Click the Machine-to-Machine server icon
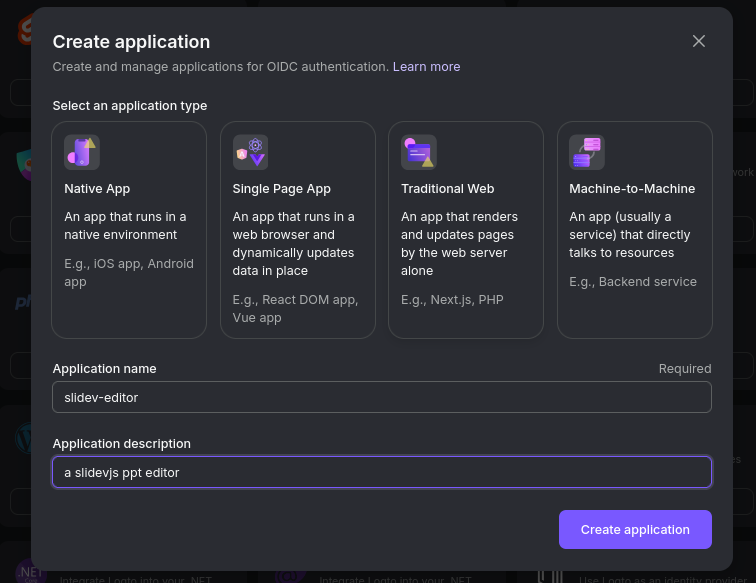 tap(587, 153)
